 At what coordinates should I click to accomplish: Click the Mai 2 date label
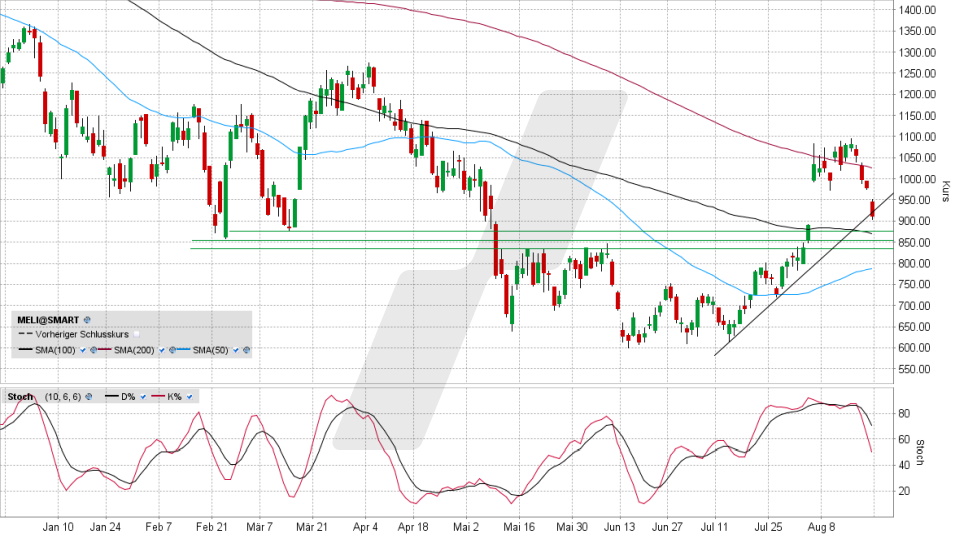466,527
